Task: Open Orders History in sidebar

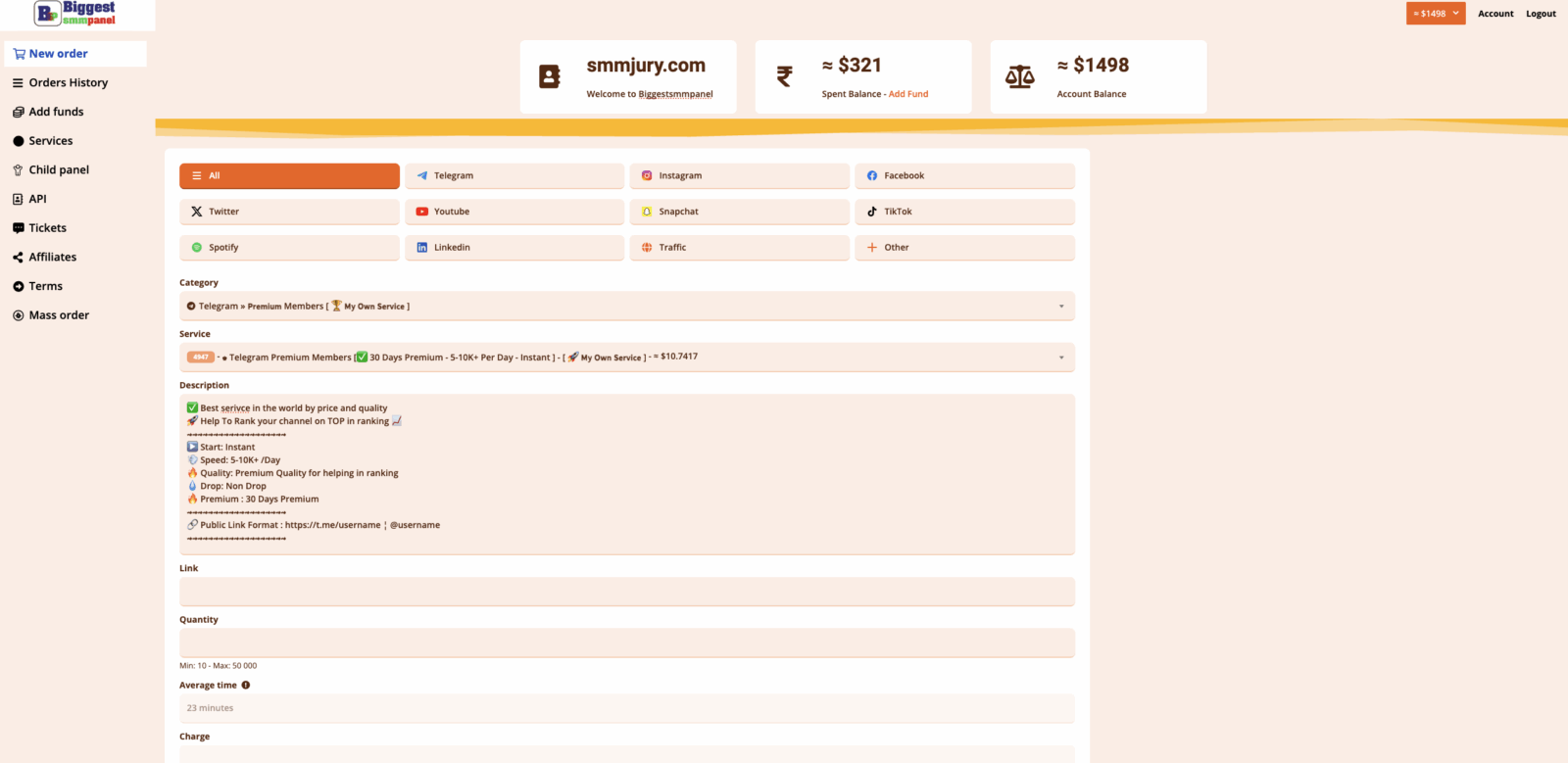Action: [x=68, y=83]
